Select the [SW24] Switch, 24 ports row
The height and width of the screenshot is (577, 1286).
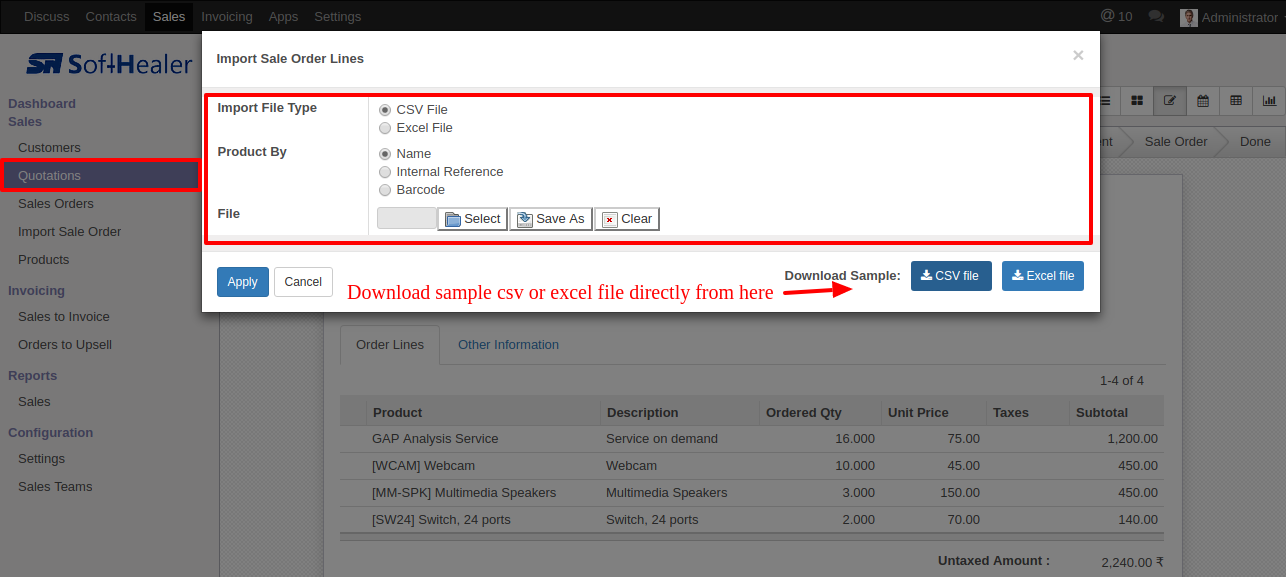coord(752,520)
